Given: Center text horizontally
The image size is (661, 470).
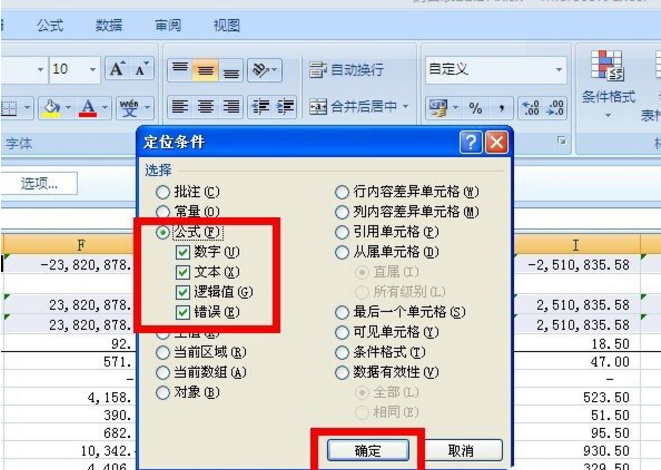Looking at the screenshot, I should coord(205,107).
